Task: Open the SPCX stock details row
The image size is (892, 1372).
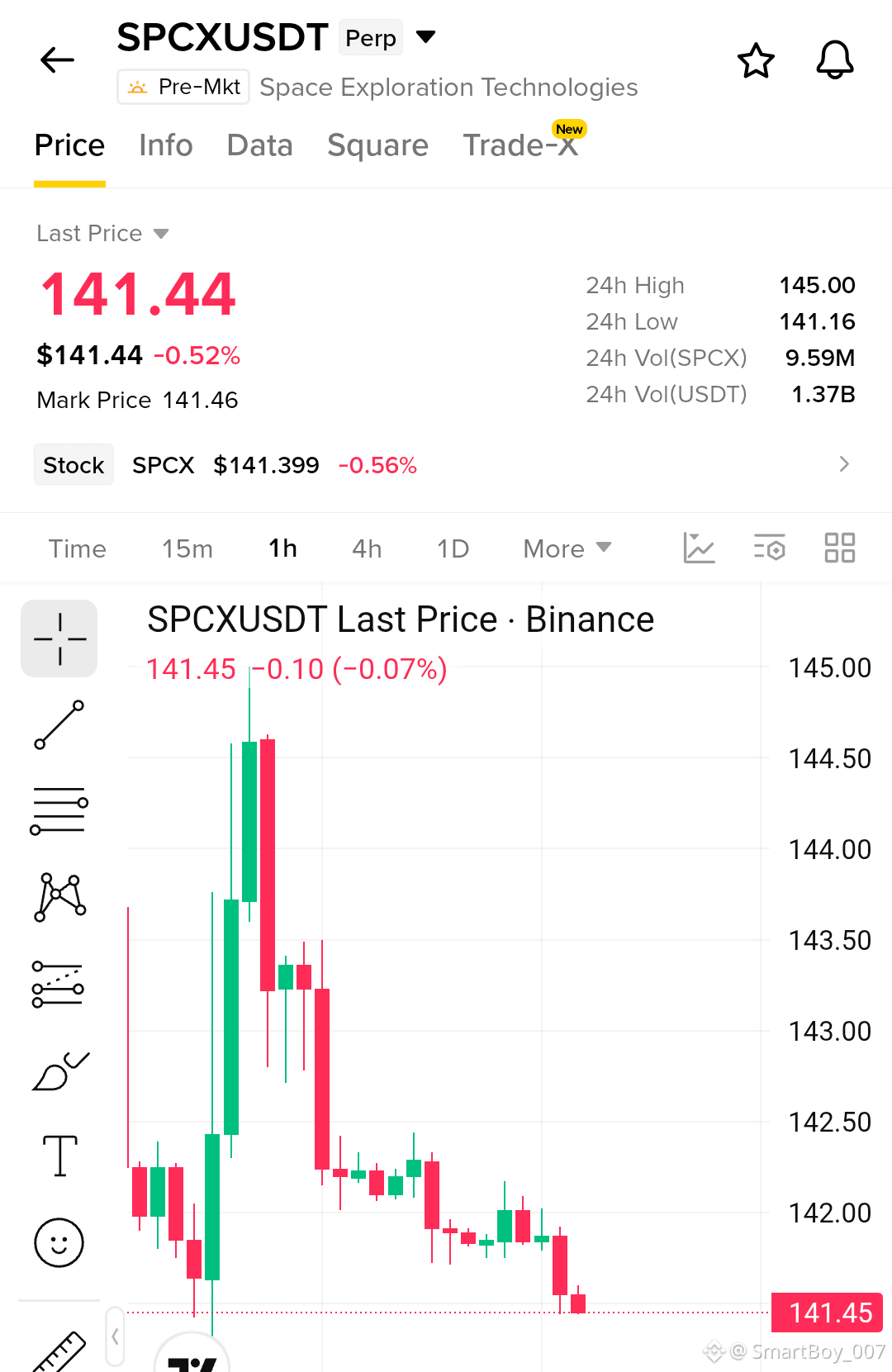Action: click(446, 464)
